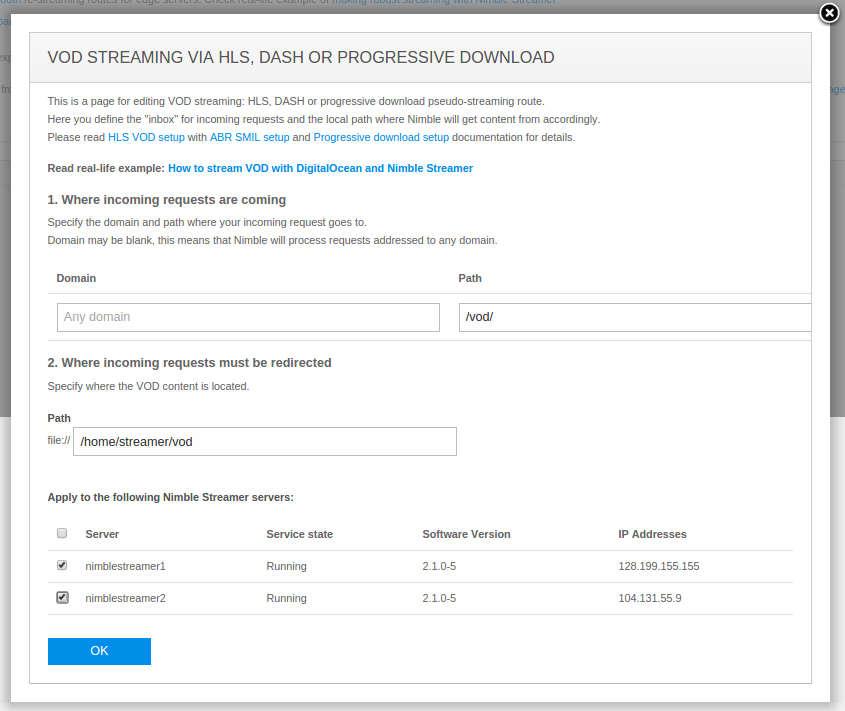Click heading Where incoming requests must be redirected
Screen dimensions: 845x711
click(189, 363)
